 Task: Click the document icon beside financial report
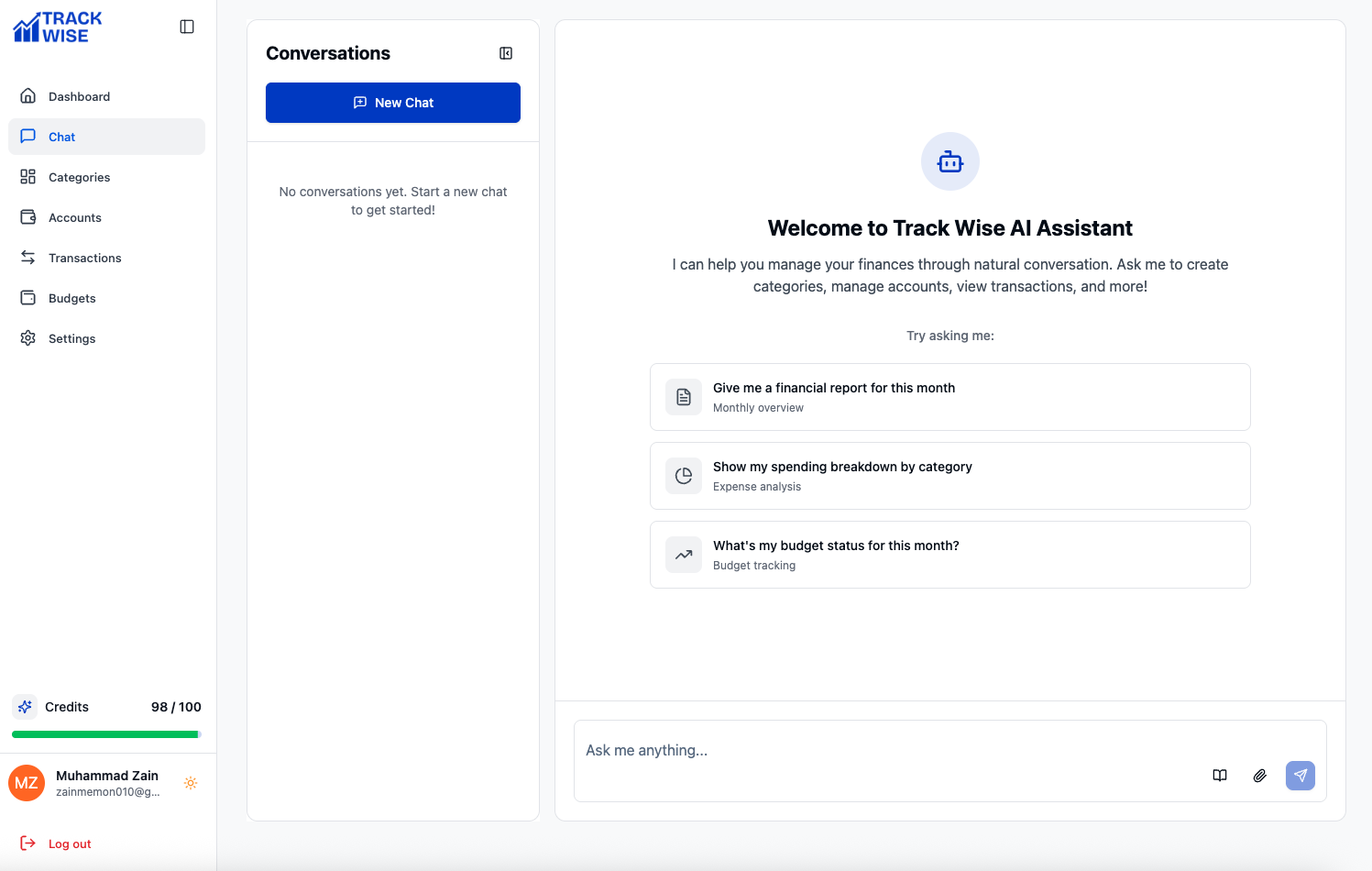pos(684,397)
